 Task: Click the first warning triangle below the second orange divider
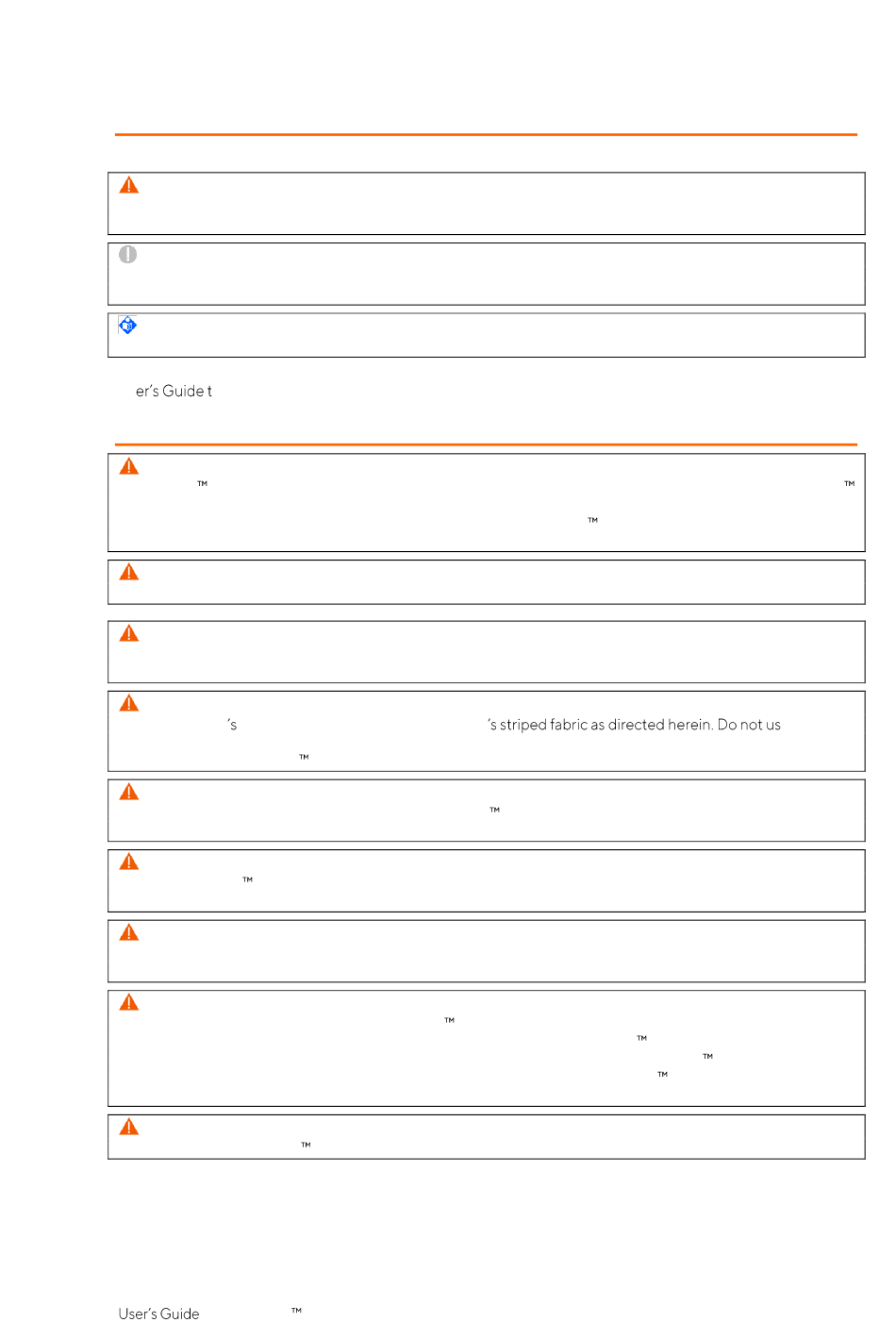point(129,466)
